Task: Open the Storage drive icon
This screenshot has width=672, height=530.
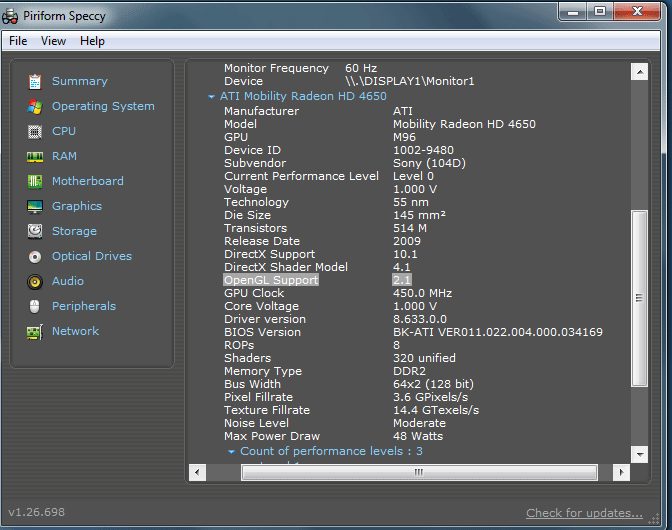Action: 35,231
